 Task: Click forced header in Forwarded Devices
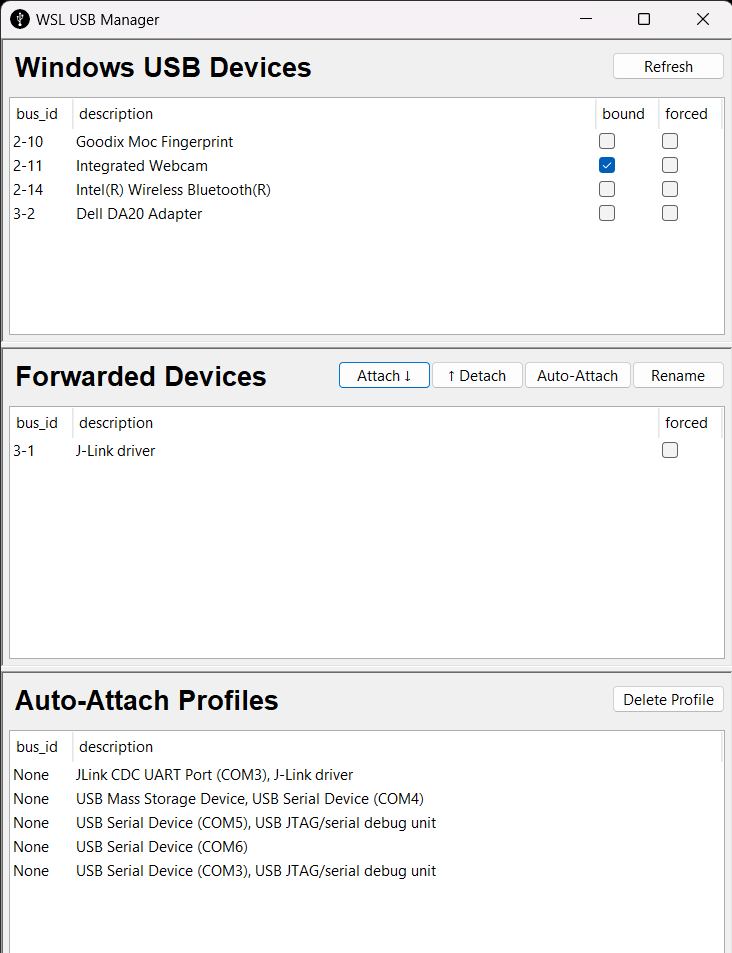tap(690, 422)
